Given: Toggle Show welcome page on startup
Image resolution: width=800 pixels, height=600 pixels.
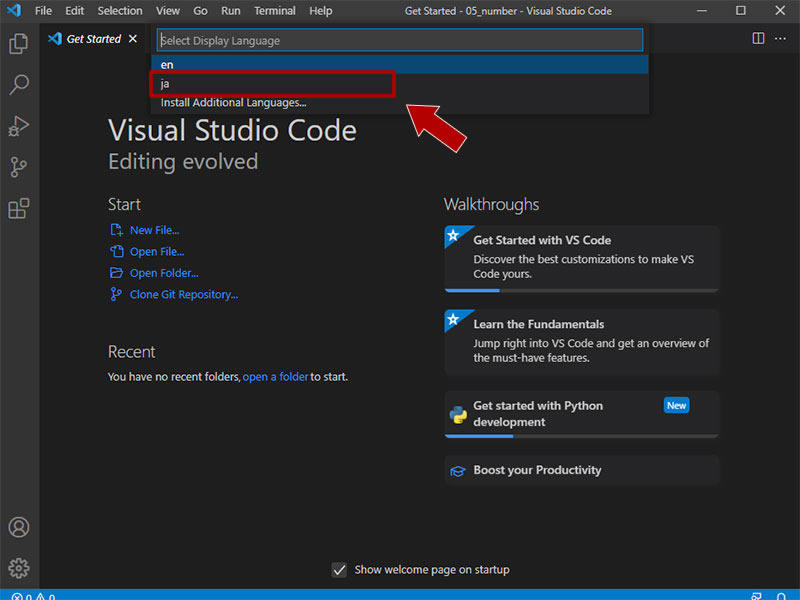Looking at the screenshot, I should (339, 569).
